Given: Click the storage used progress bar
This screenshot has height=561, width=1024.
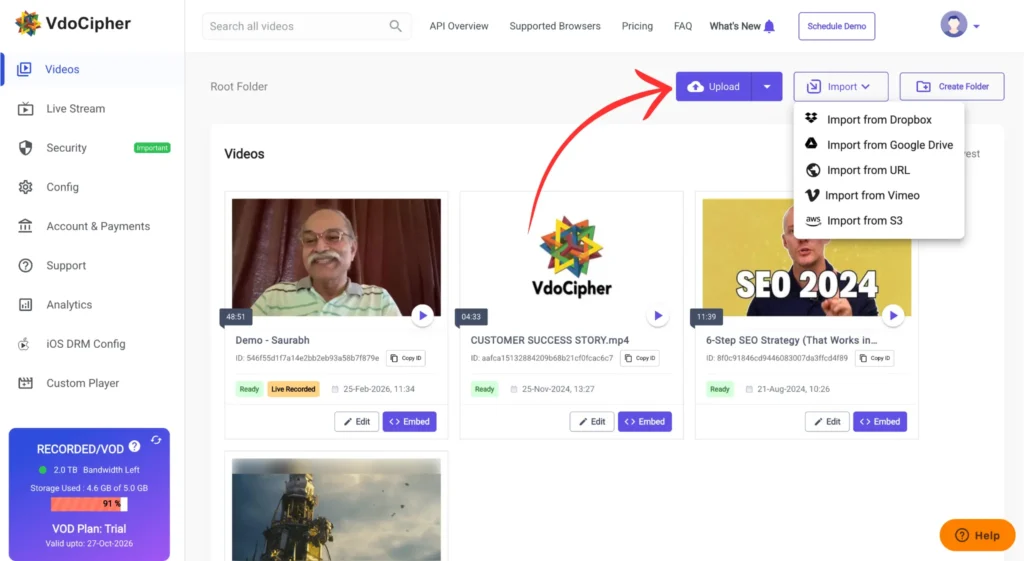Looking at the screenshot, I should pos(89,504).
